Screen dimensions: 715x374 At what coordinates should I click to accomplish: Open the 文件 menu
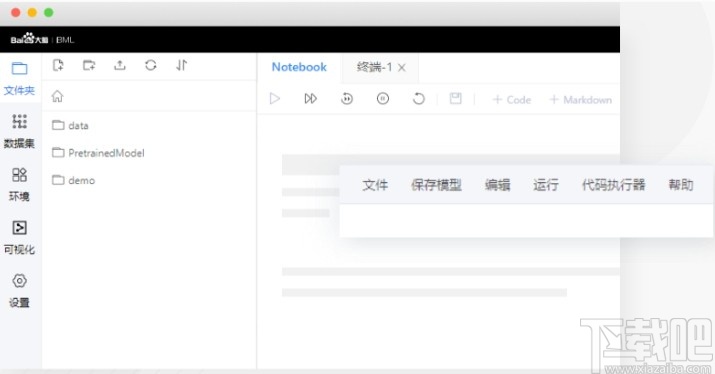(x=375, y=185)
